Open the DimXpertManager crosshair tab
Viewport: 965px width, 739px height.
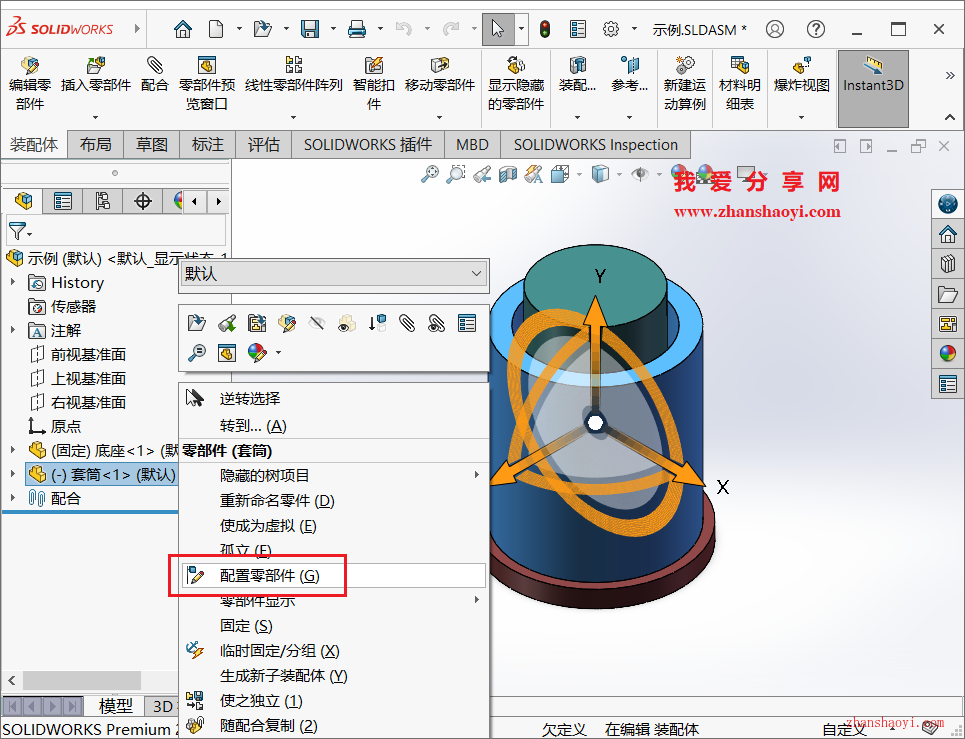coord(143,201)
